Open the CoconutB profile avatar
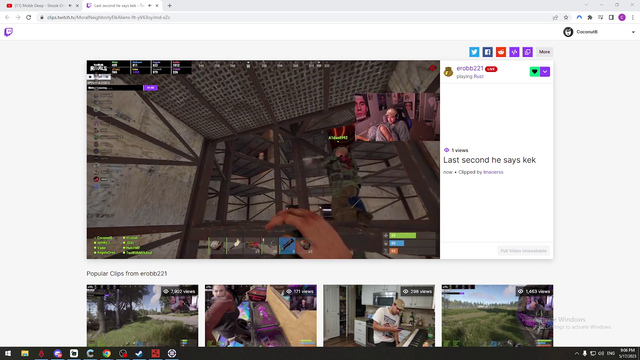640x360 pixels. pos(568,32)
